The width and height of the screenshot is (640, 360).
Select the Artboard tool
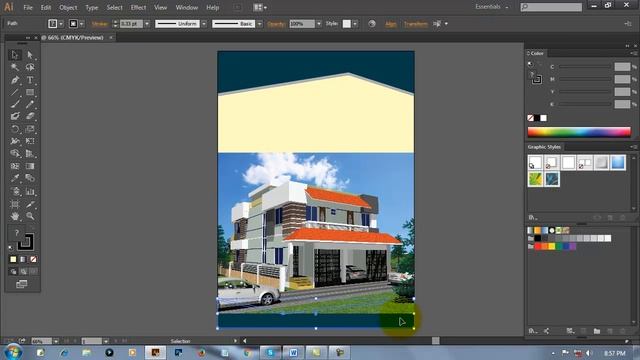pos(15,204)
